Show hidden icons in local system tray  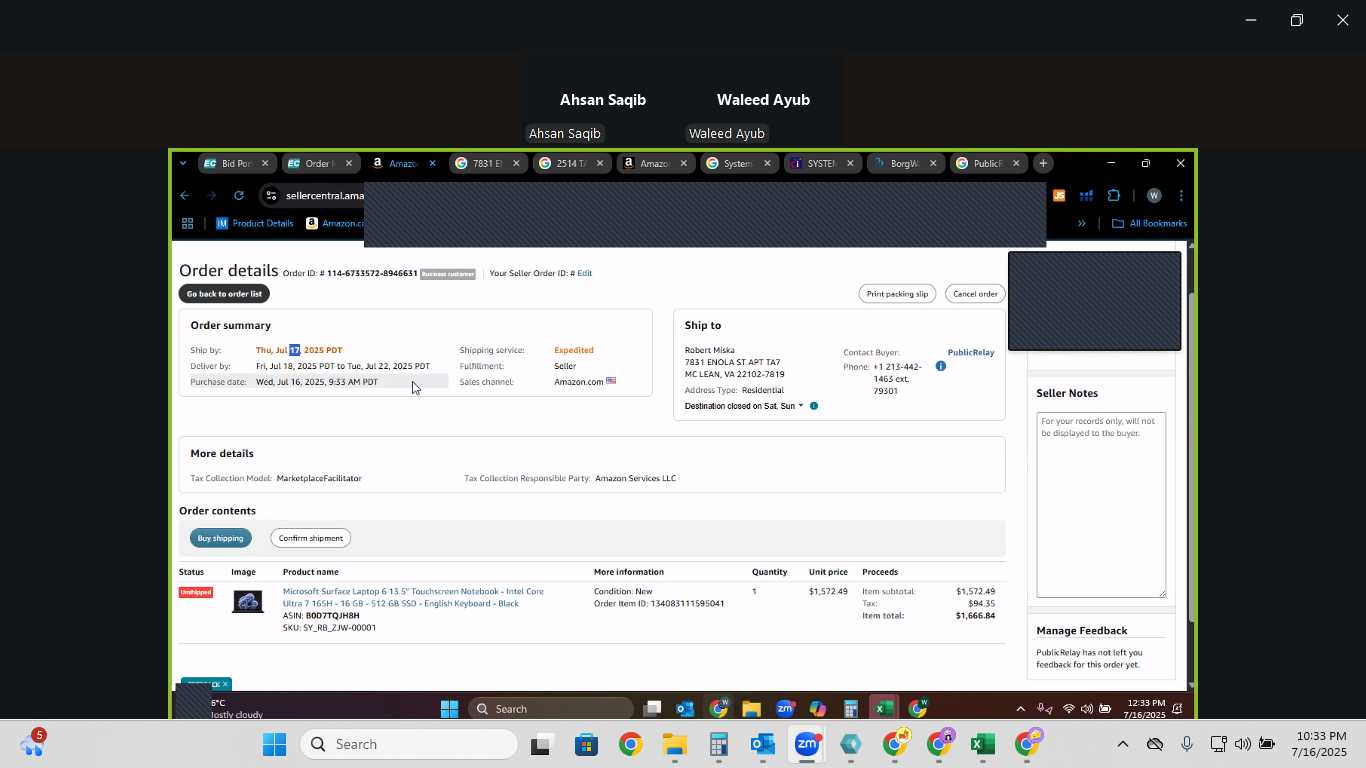pyautogui.click(x=1122, y=744)
